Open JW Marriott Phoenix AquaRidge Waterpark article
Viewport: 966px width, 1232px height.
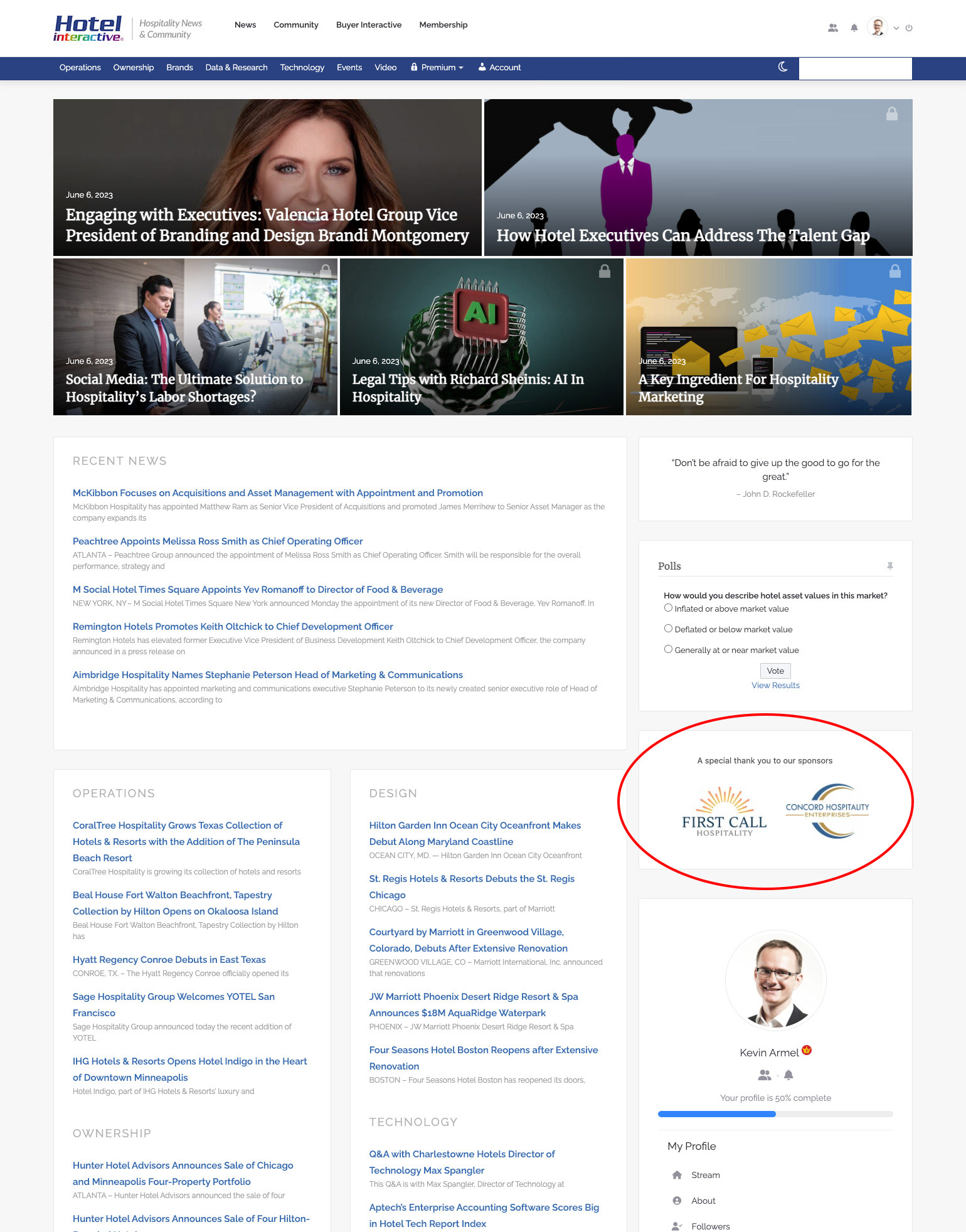474,1004
